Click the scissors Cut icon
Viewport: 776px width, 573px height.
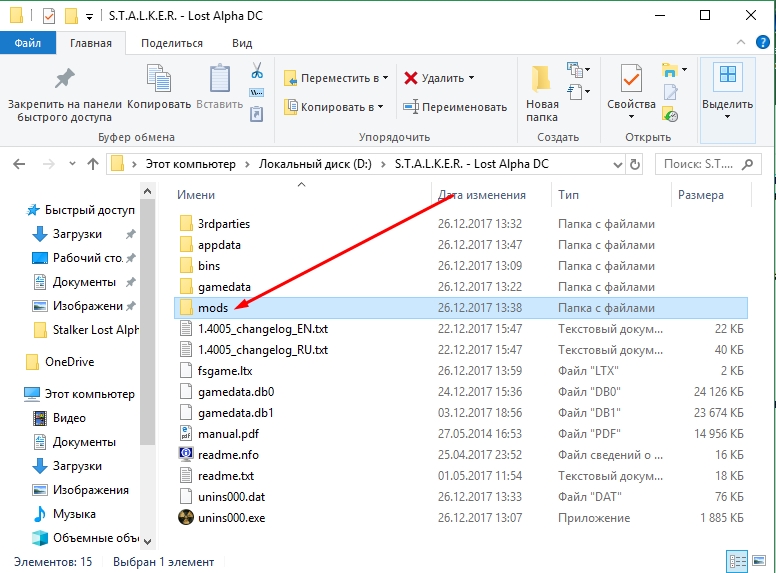257,70
